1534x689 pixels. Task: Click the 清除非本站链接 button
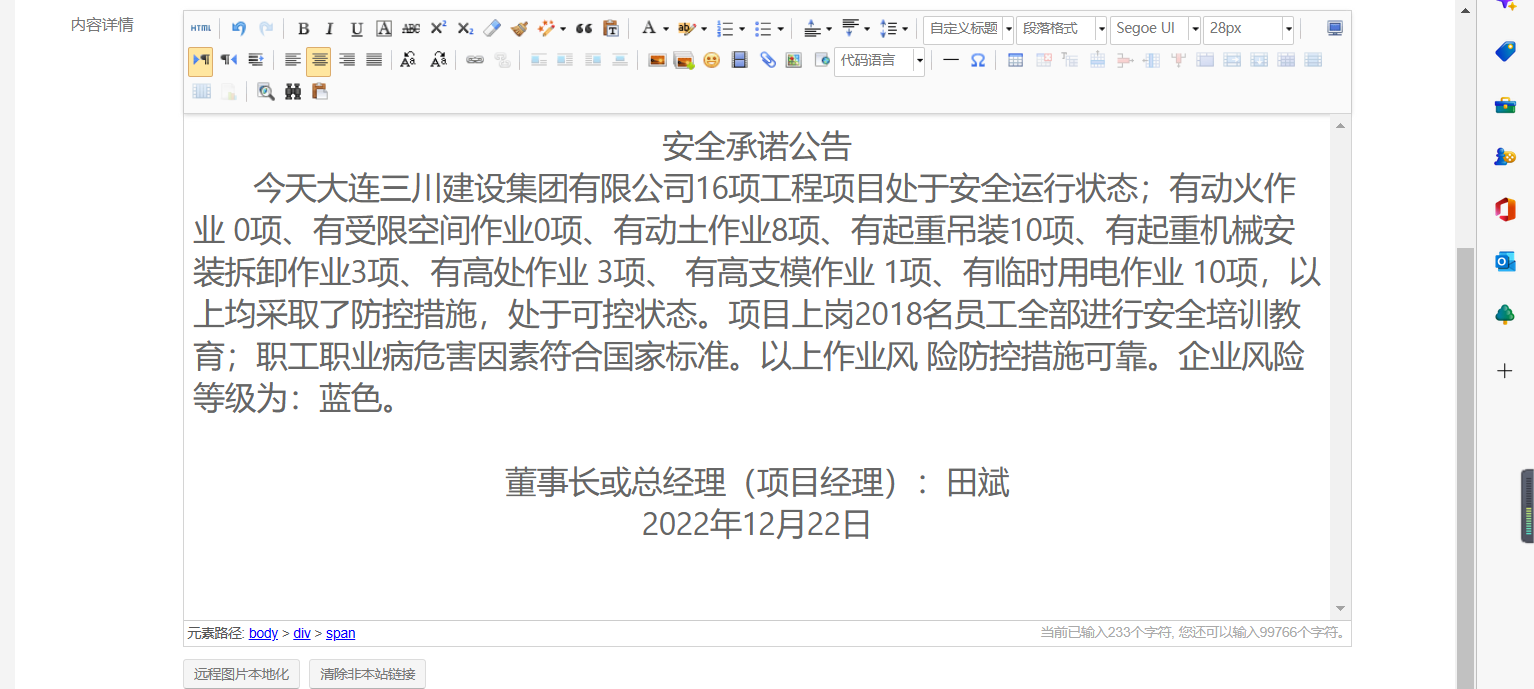coord(367,674)
